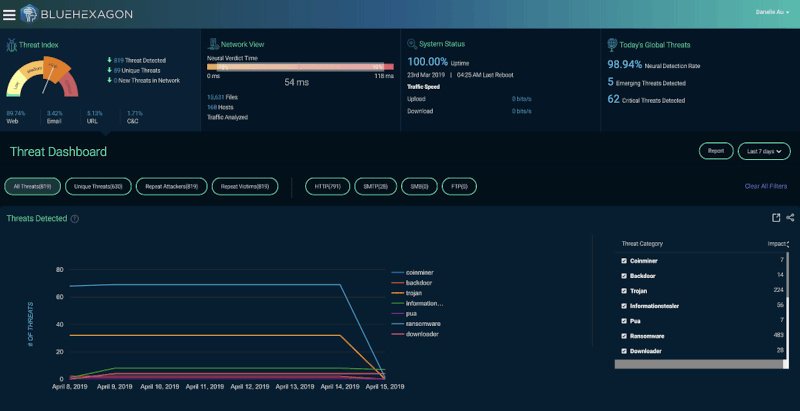Click the BlueHexagon logo icon
Image resolution: width=800 pixels, height=411 pixels.
click(x=29, y=13)
